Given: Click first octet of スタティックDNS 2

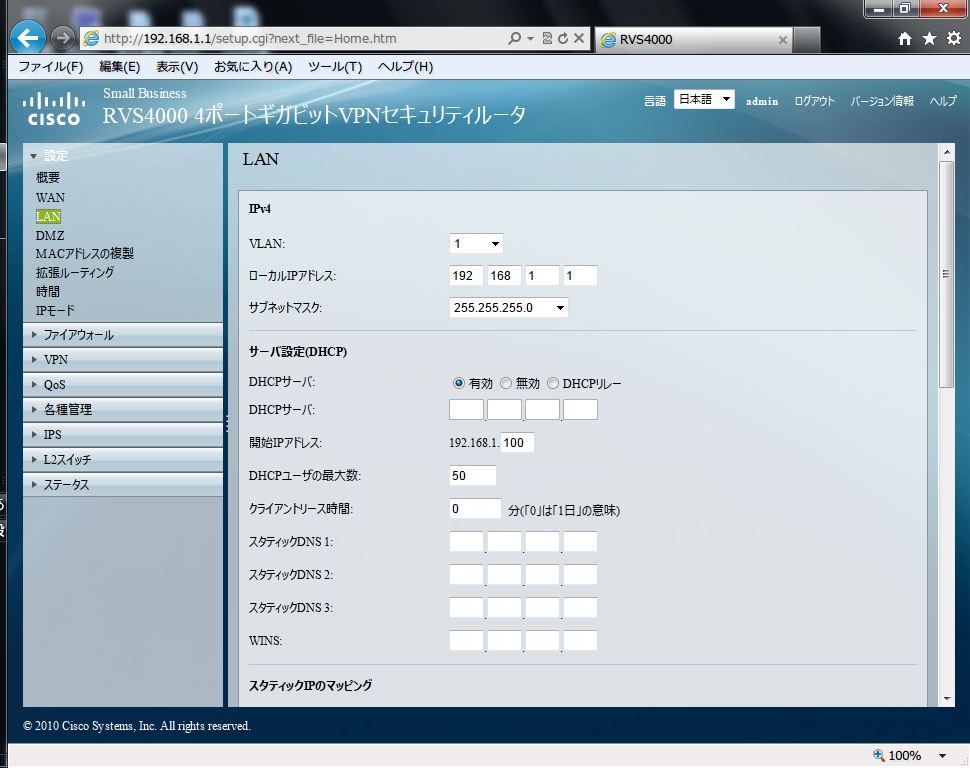Looking at the screenshot, I should (x=466, y=574).
